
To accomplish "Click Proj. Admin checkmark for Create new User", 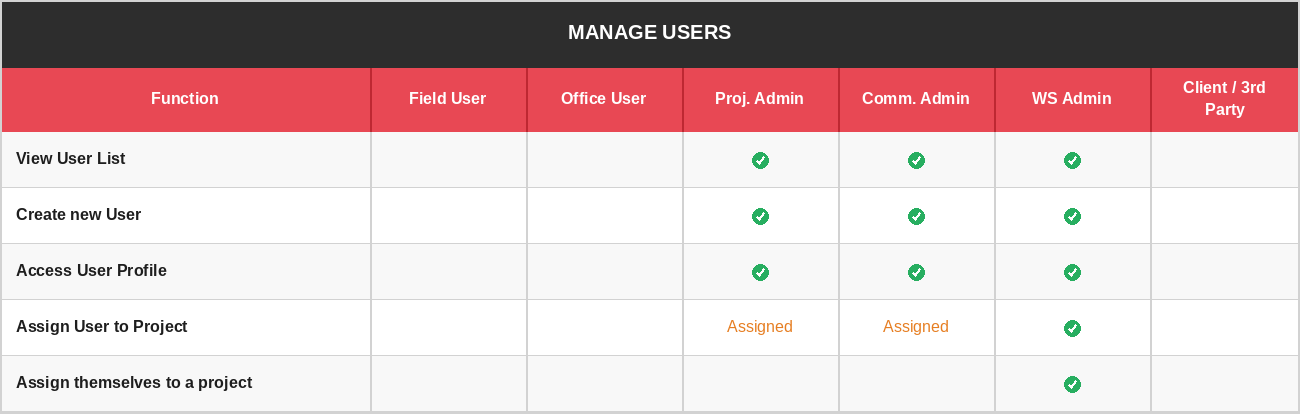I will pyautogui.click(x=760, y=216).
